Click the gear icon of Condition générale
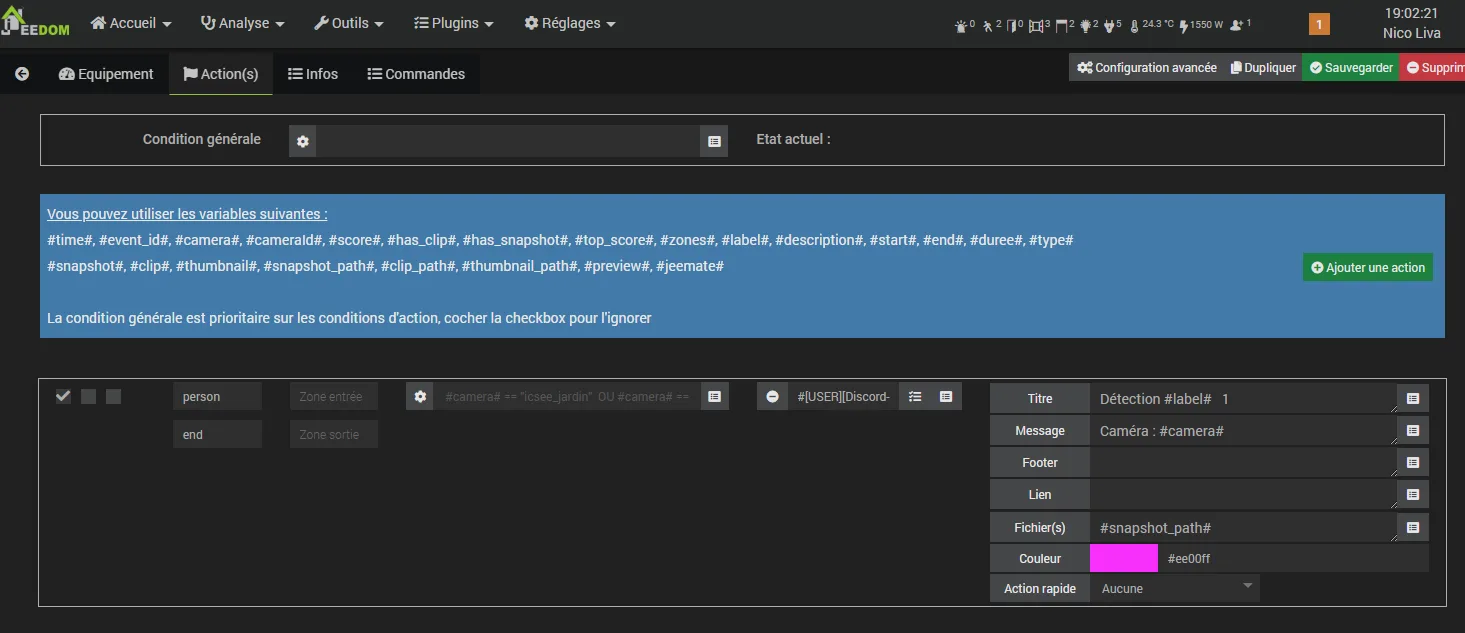The height and width of the screenshot is (633, 1465). click(x=302, y=142)
